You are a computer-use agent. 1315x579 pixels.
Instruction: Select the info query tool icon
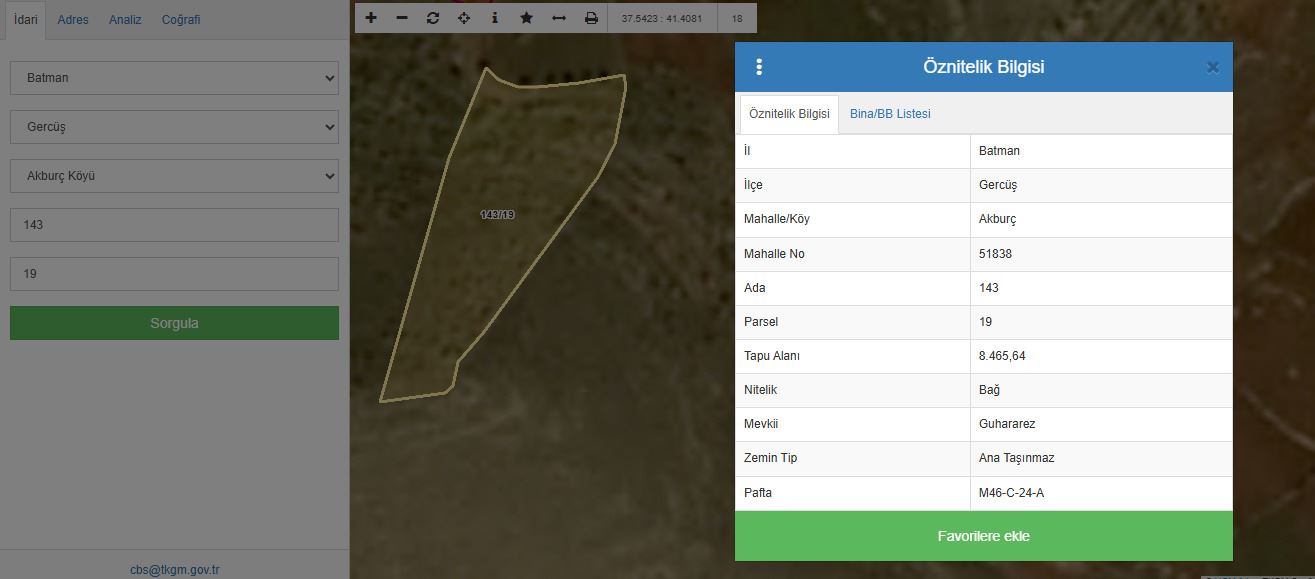click(x=495, y=18)
